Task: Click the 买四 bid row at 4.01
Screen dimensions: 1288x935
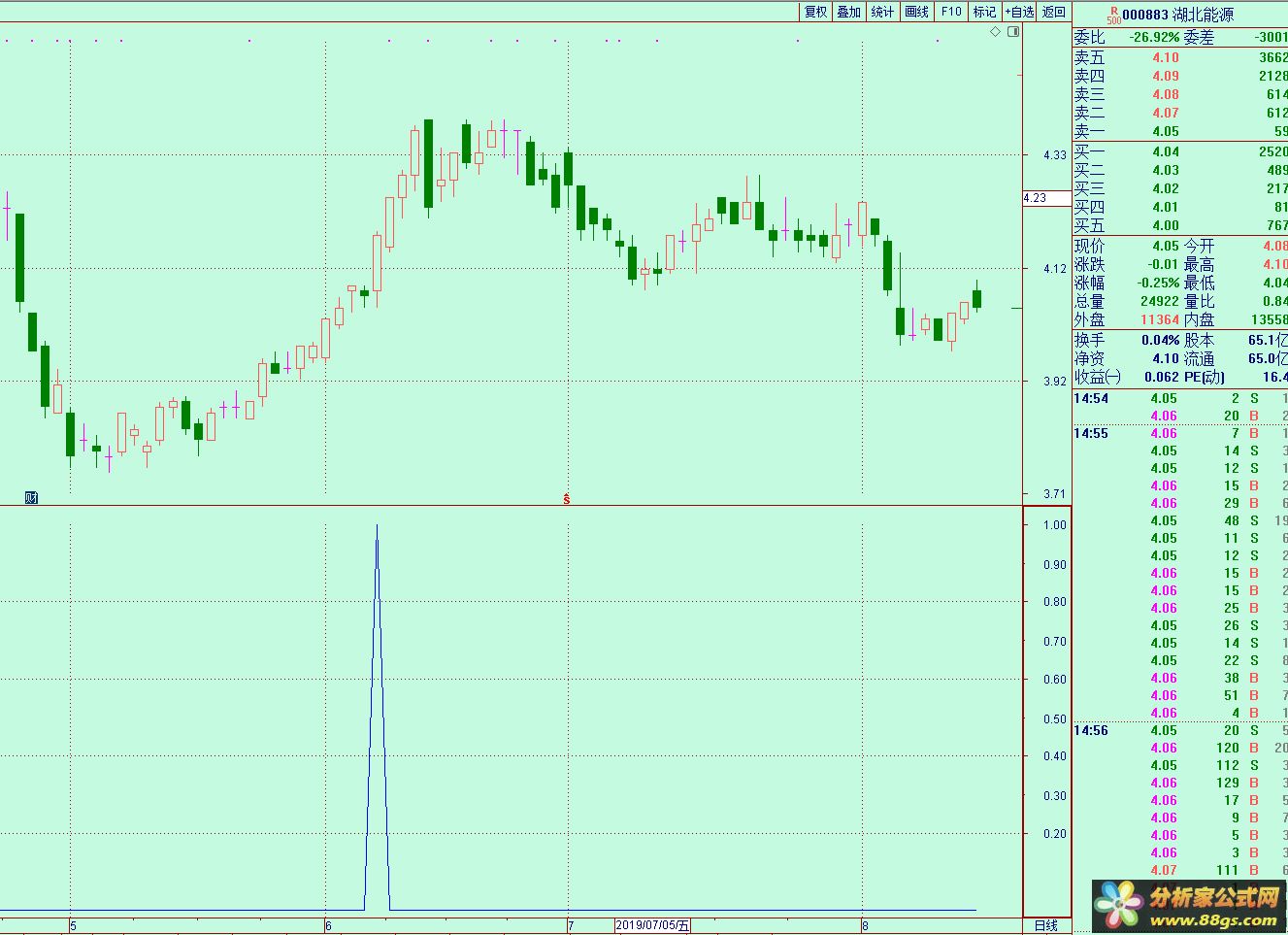Action: click(x=1180, y=207)
